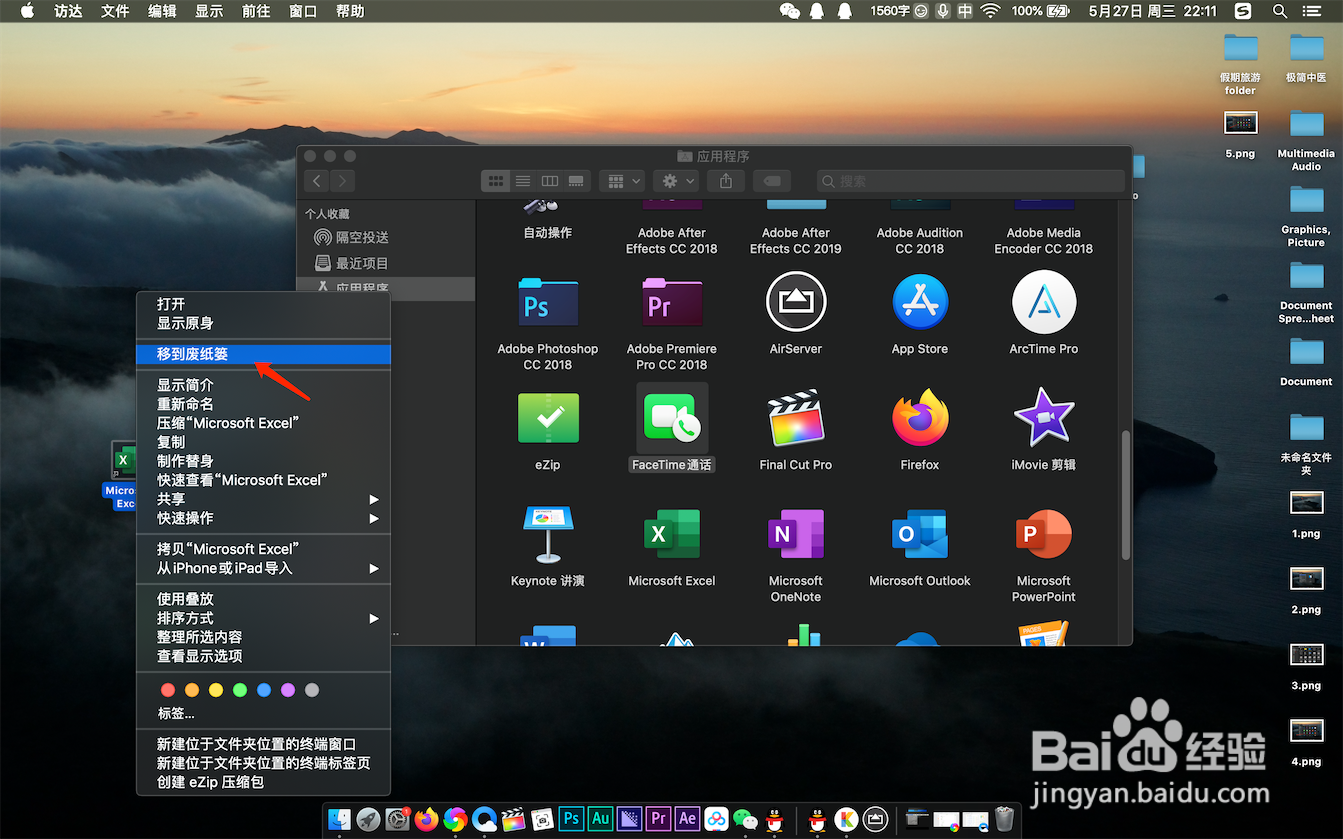Select the Firefox app in Finder window
1343x839 pixels.
[x=920, y=418]
